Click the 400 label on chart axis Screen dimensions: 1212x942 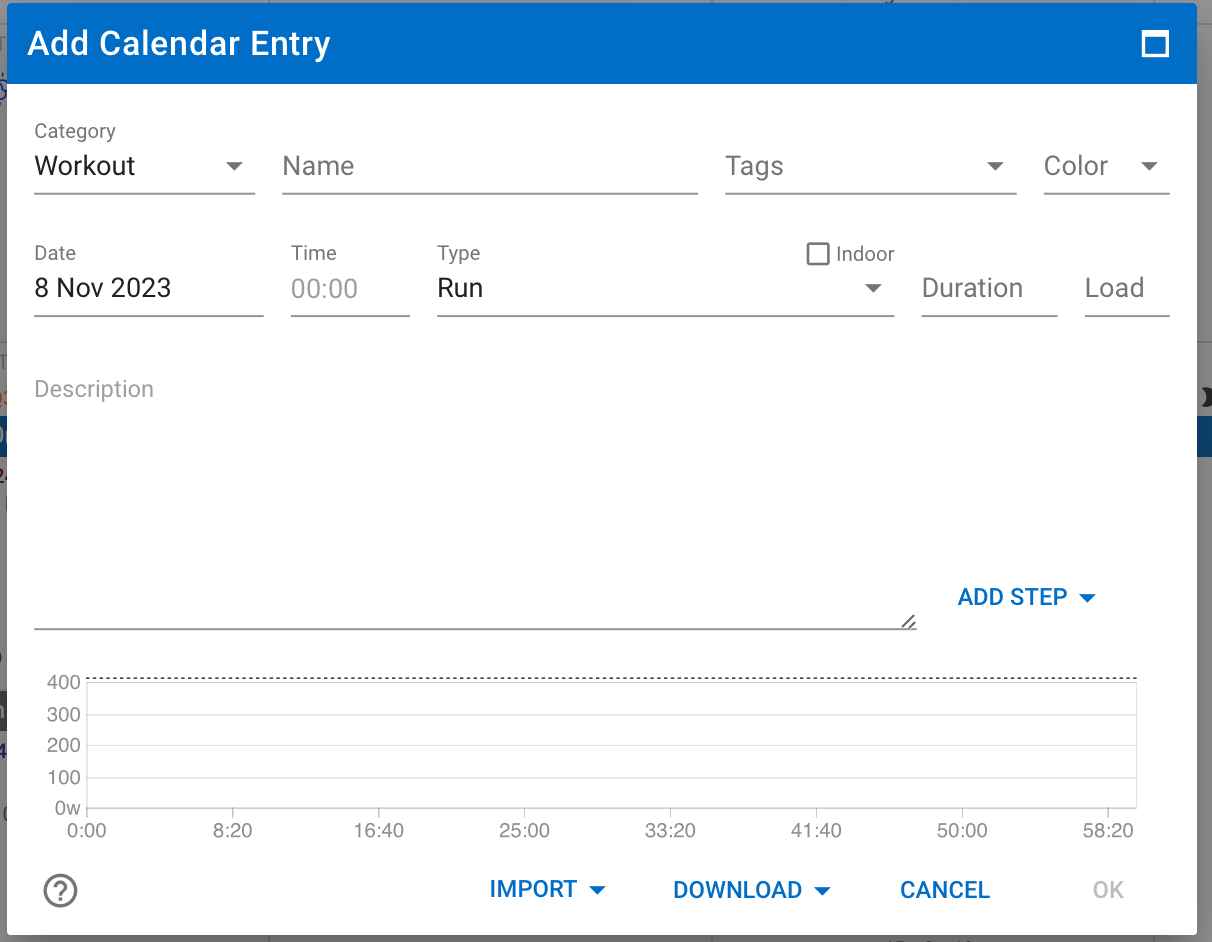coord(64,683)
